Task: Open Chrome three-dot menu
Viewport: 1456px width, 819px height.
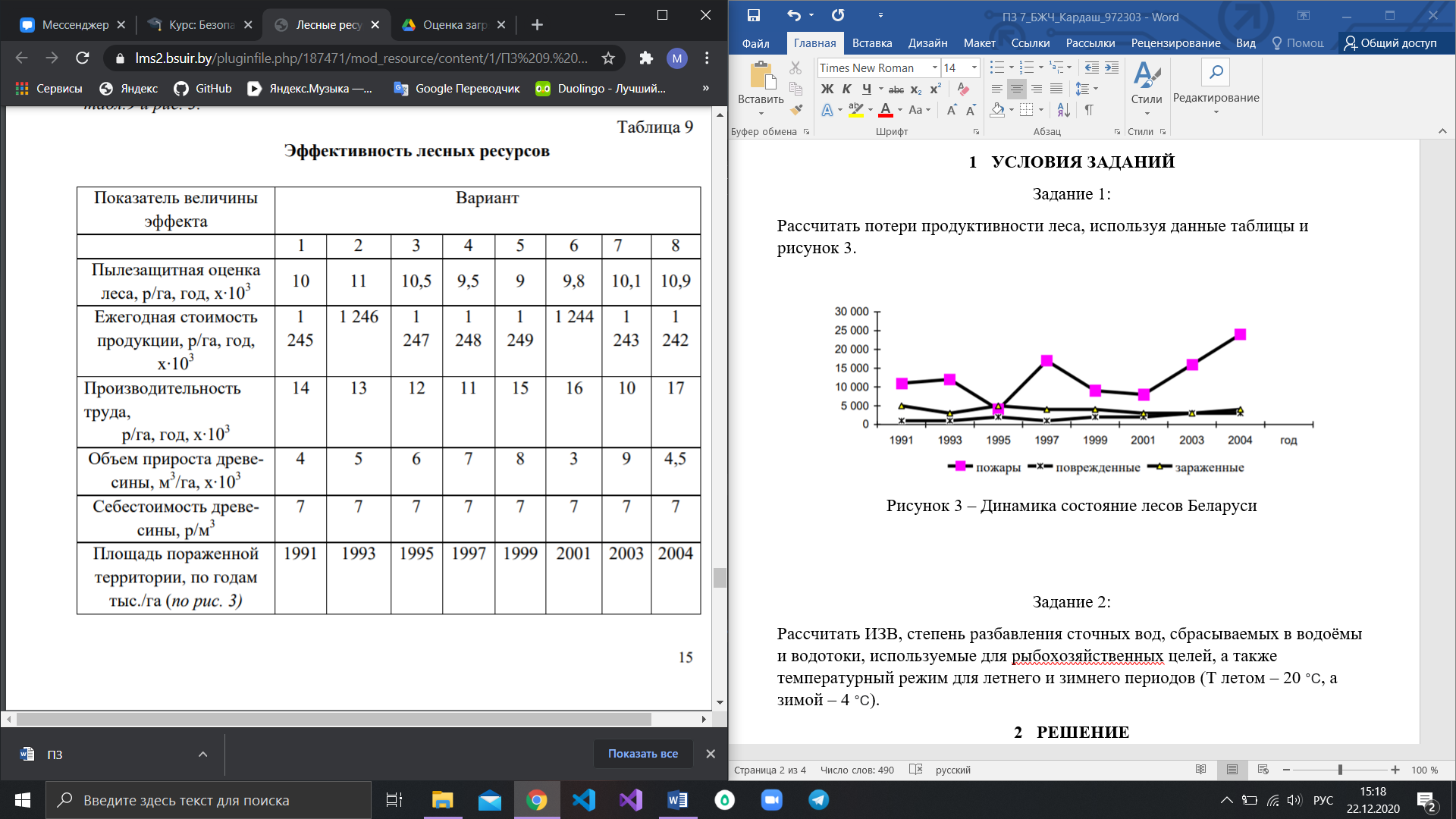Action: 707,58
